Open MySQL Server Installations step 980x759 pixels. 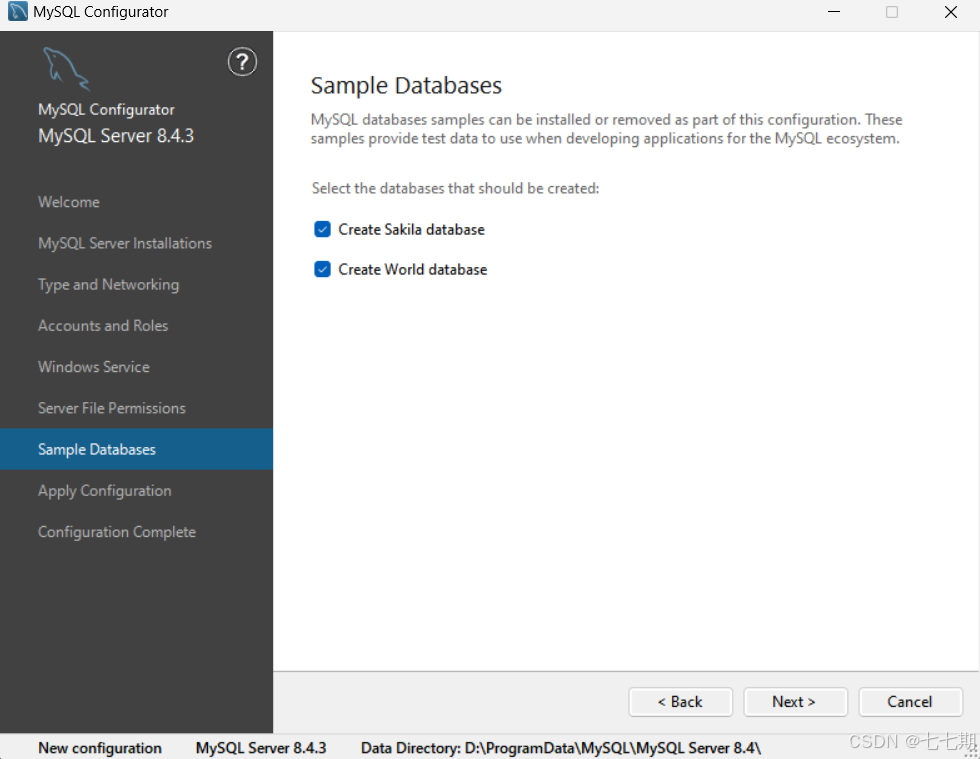125,243
